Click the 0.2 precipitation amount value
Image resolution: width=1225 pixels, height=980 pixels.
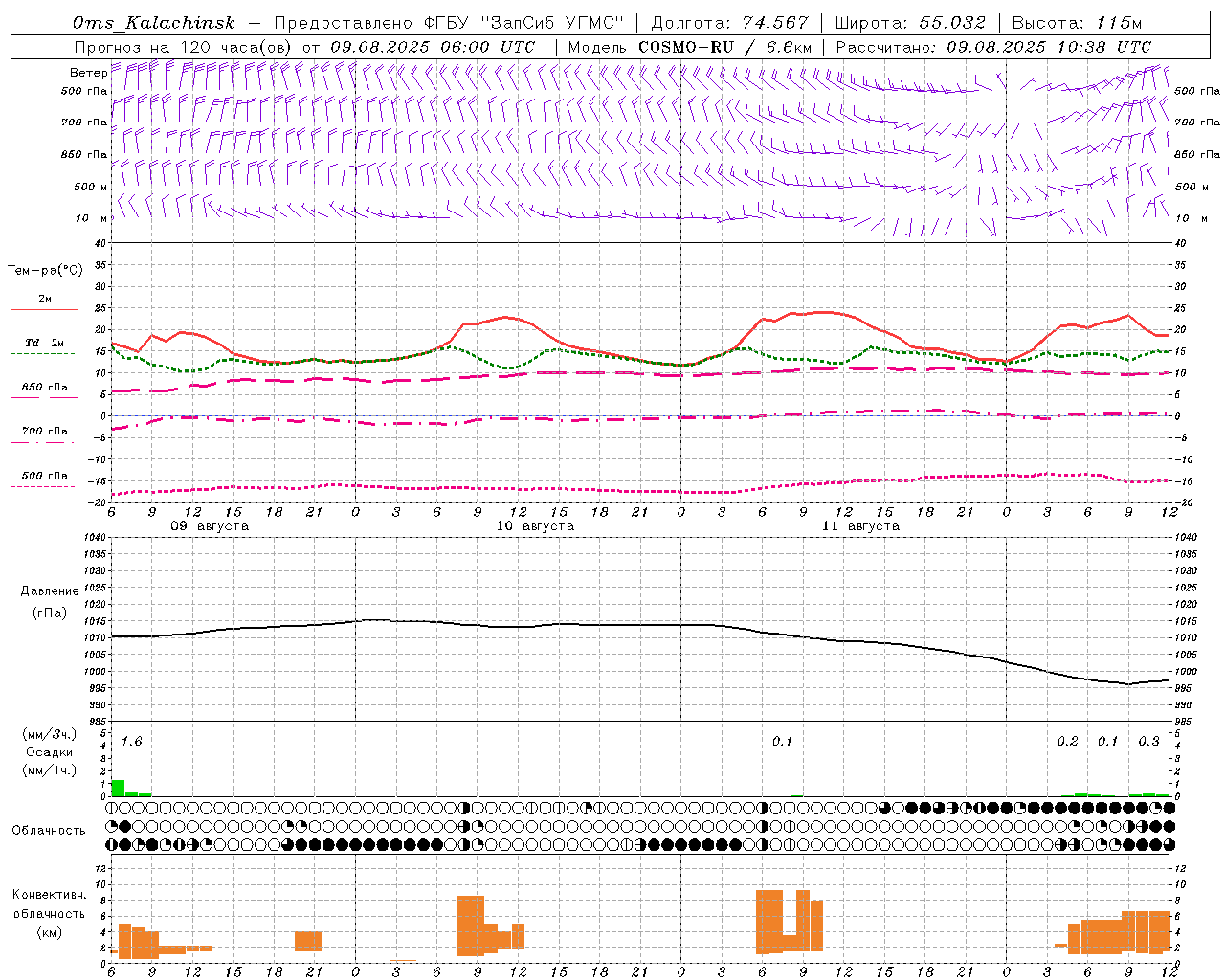1067,742
